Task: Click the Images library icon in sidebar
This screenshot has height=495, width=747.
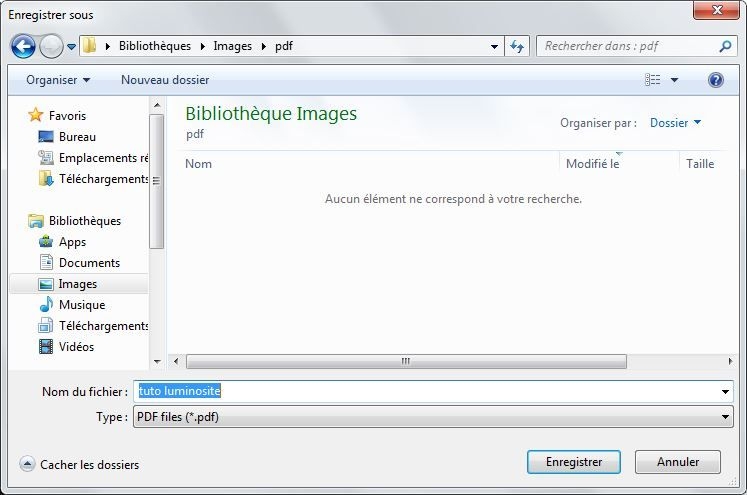Action: (x=46, y=284)
